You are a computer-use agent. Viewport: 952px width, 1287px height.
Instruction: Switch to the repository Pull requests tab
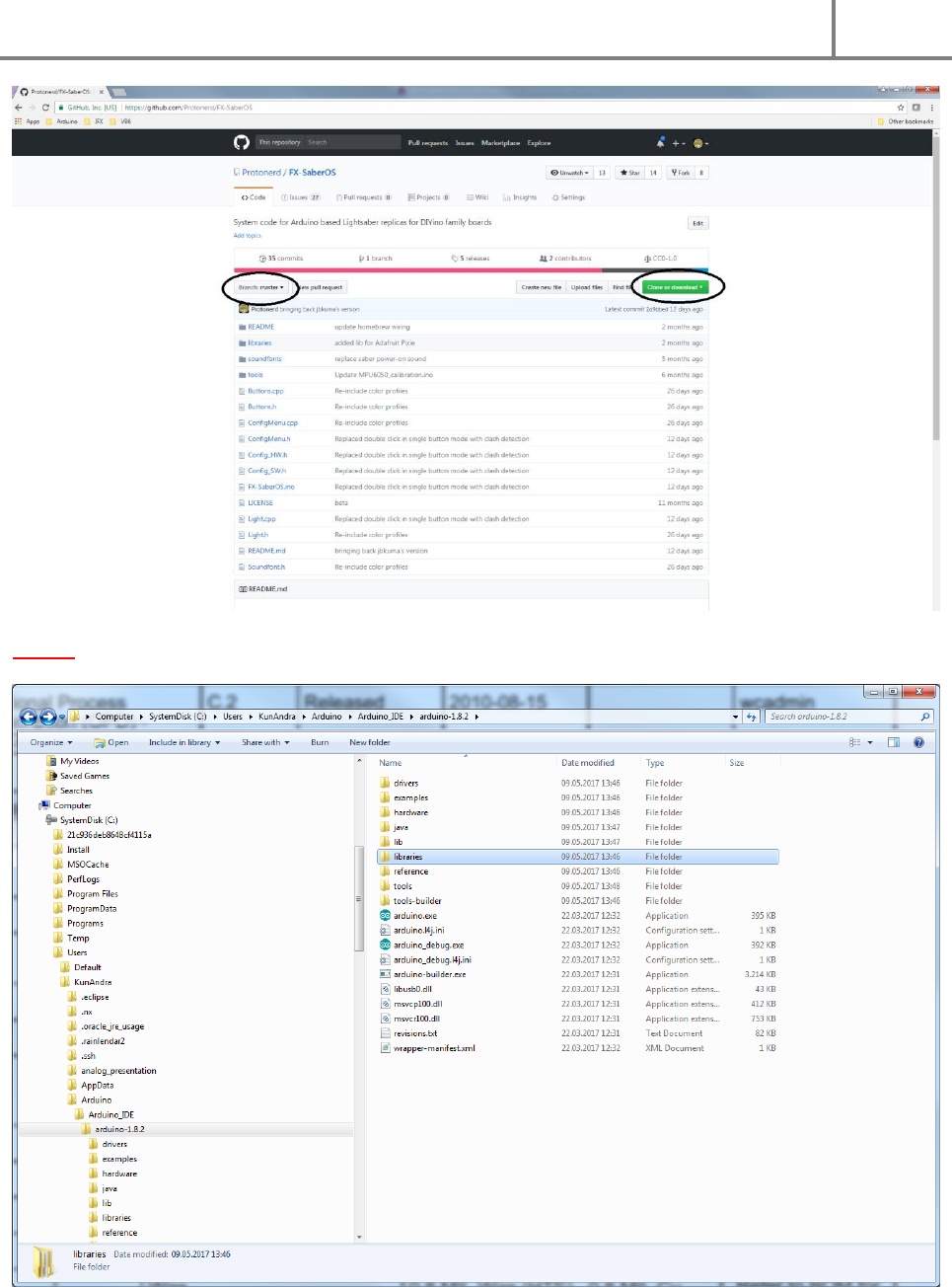pyautogui.click(x=364, y=197)
